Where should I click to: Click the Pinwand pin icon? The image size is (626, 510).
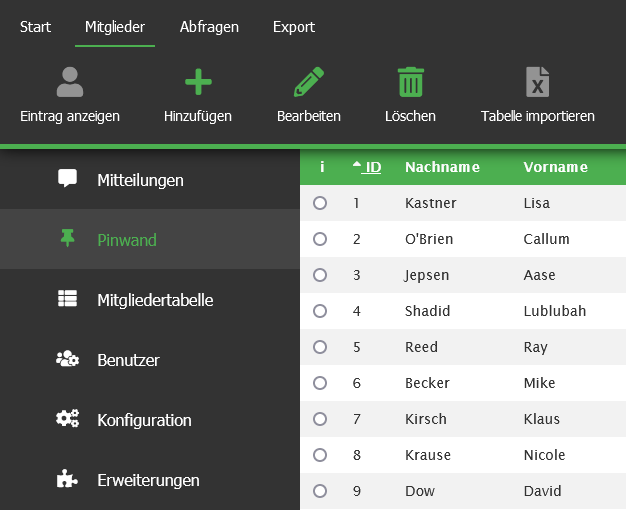tap(67, 239)
